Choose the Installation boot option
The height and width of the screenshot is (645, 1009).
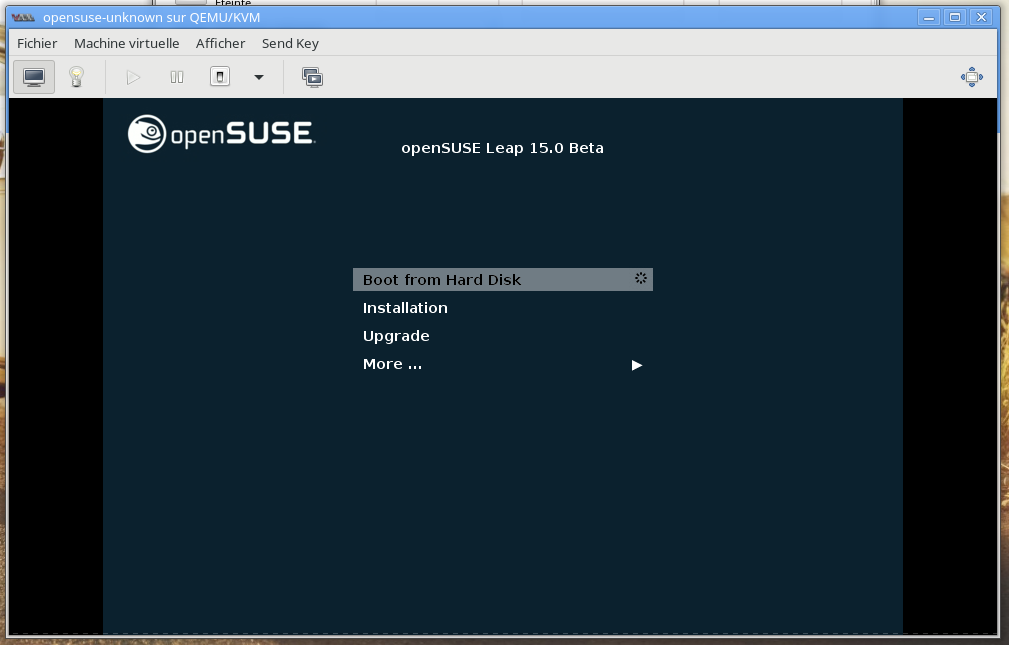pyautogui.click(x=405, y=308)
